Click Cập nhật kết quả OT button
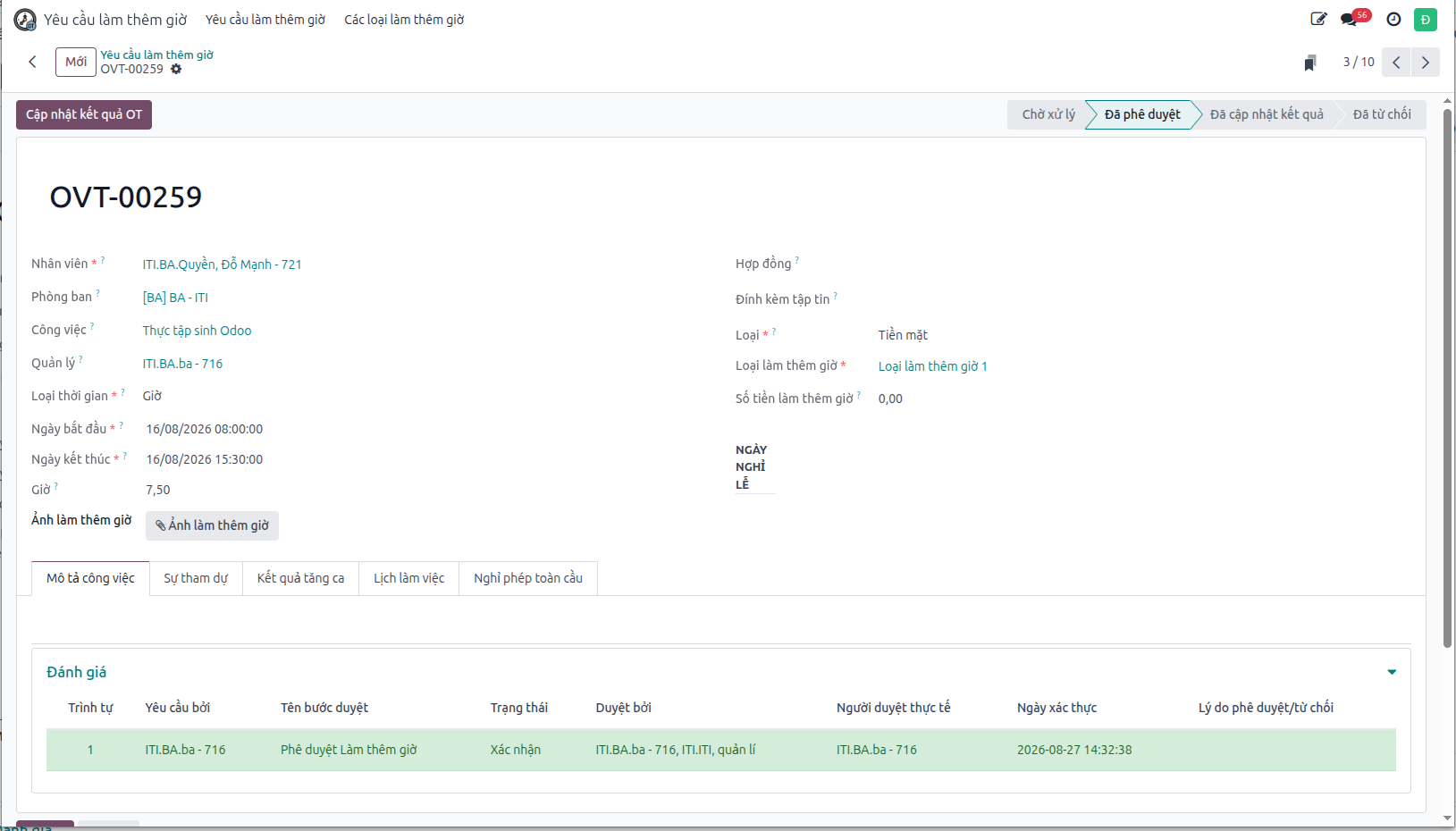 [84, 114]
